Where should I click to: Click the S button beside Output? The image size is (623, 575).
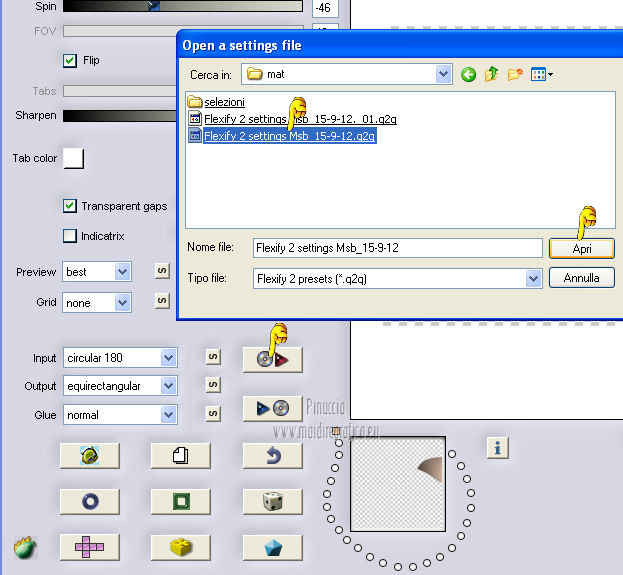[213, 385]
